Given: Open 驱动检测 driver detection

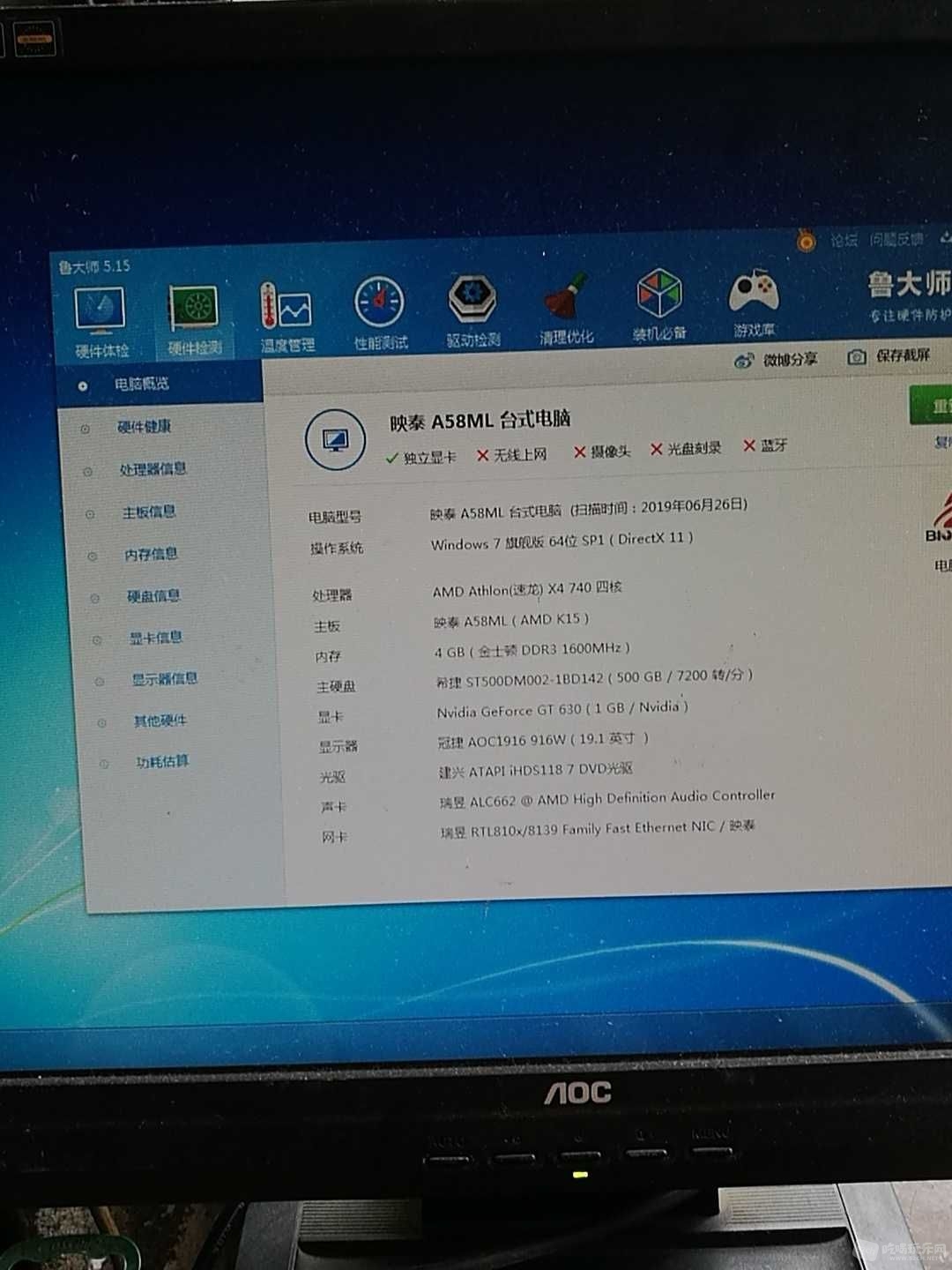Looking at the screenshot, I should coord(473,310).
